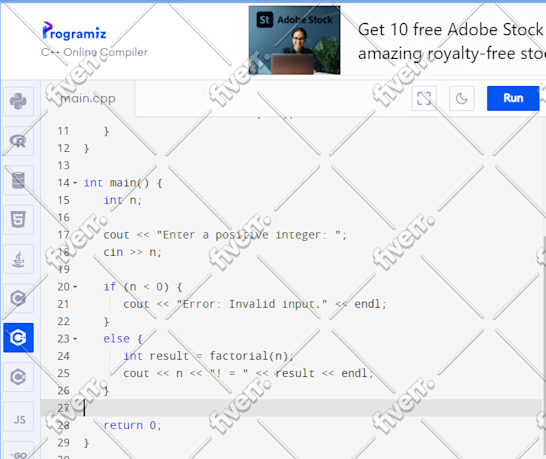Toggle fullscreen editor mode
Viewport: 546px width, 459px height.
click(x=424, y=98)
